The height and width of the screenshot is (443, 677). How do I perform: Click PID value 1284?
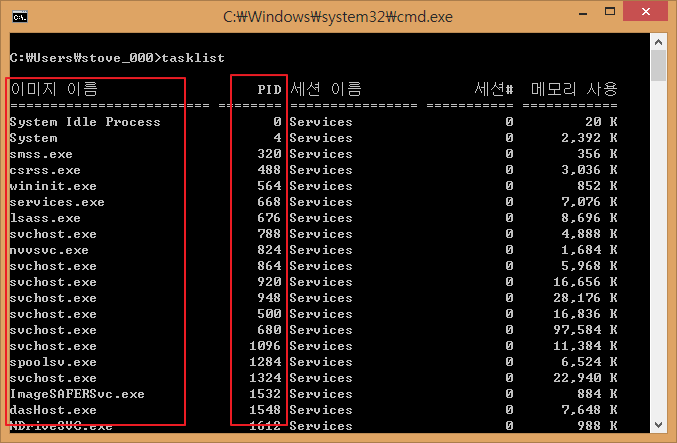tap(265, 362)
